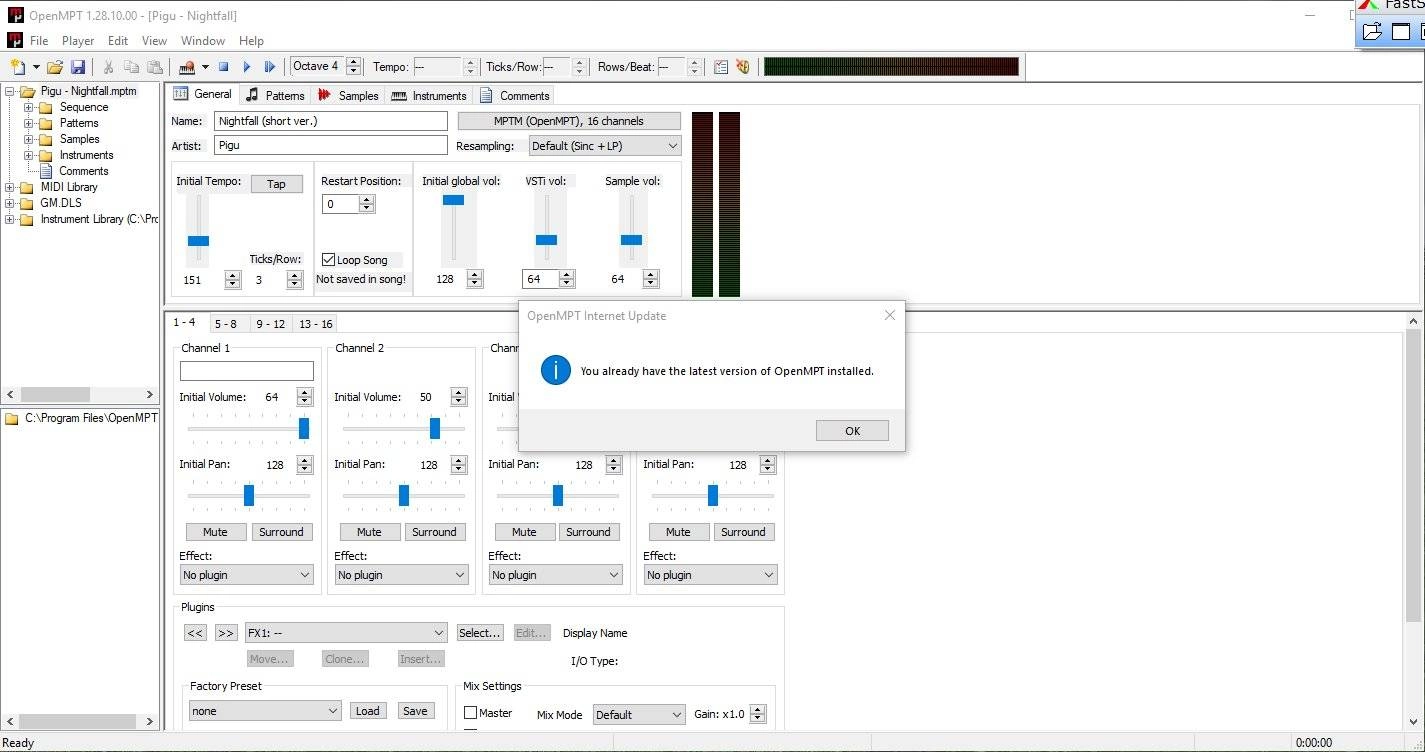
Task: Click the Paste clipboard toolbar icon
Action: (154, 67)
